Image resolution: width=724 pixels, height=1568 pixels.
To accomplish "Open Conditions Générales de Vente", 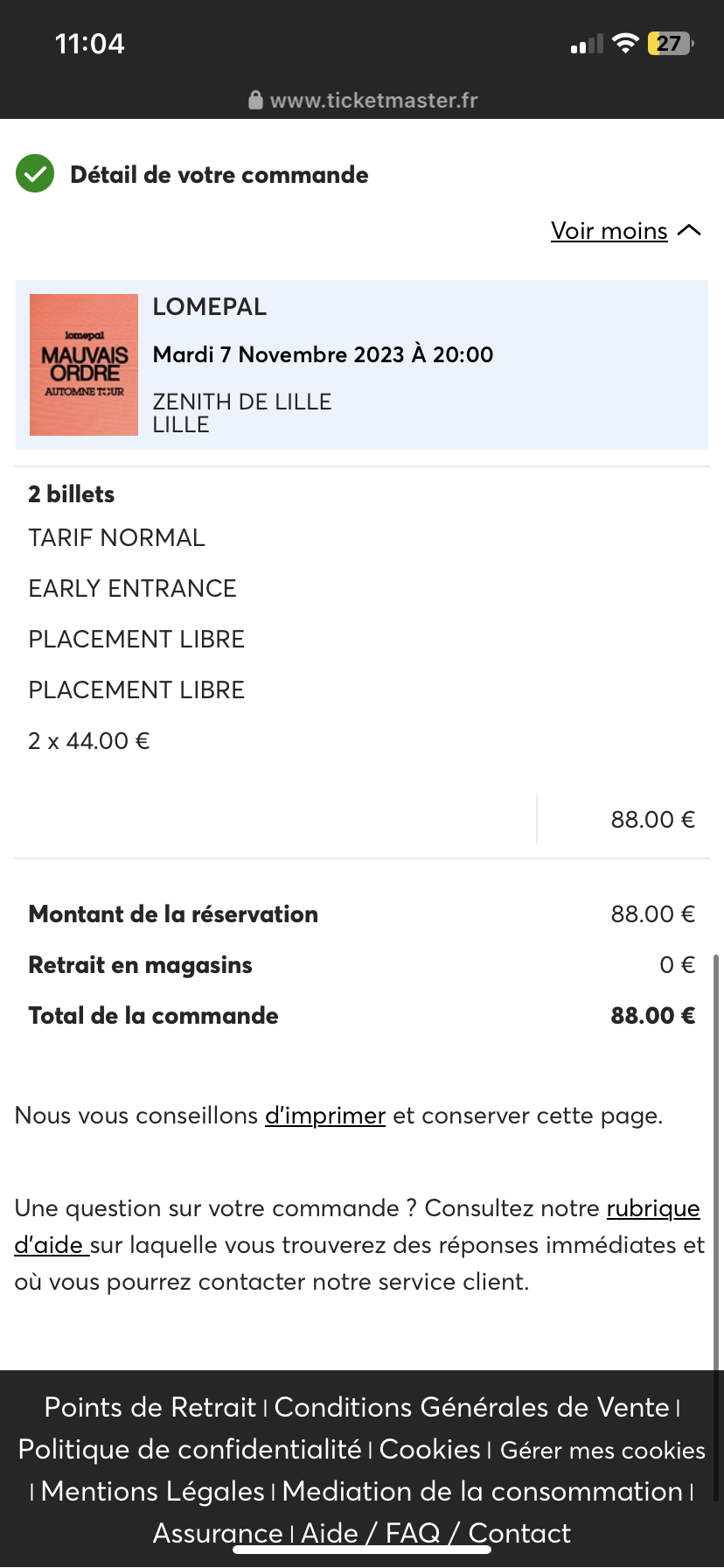I will coord(471,1407).
